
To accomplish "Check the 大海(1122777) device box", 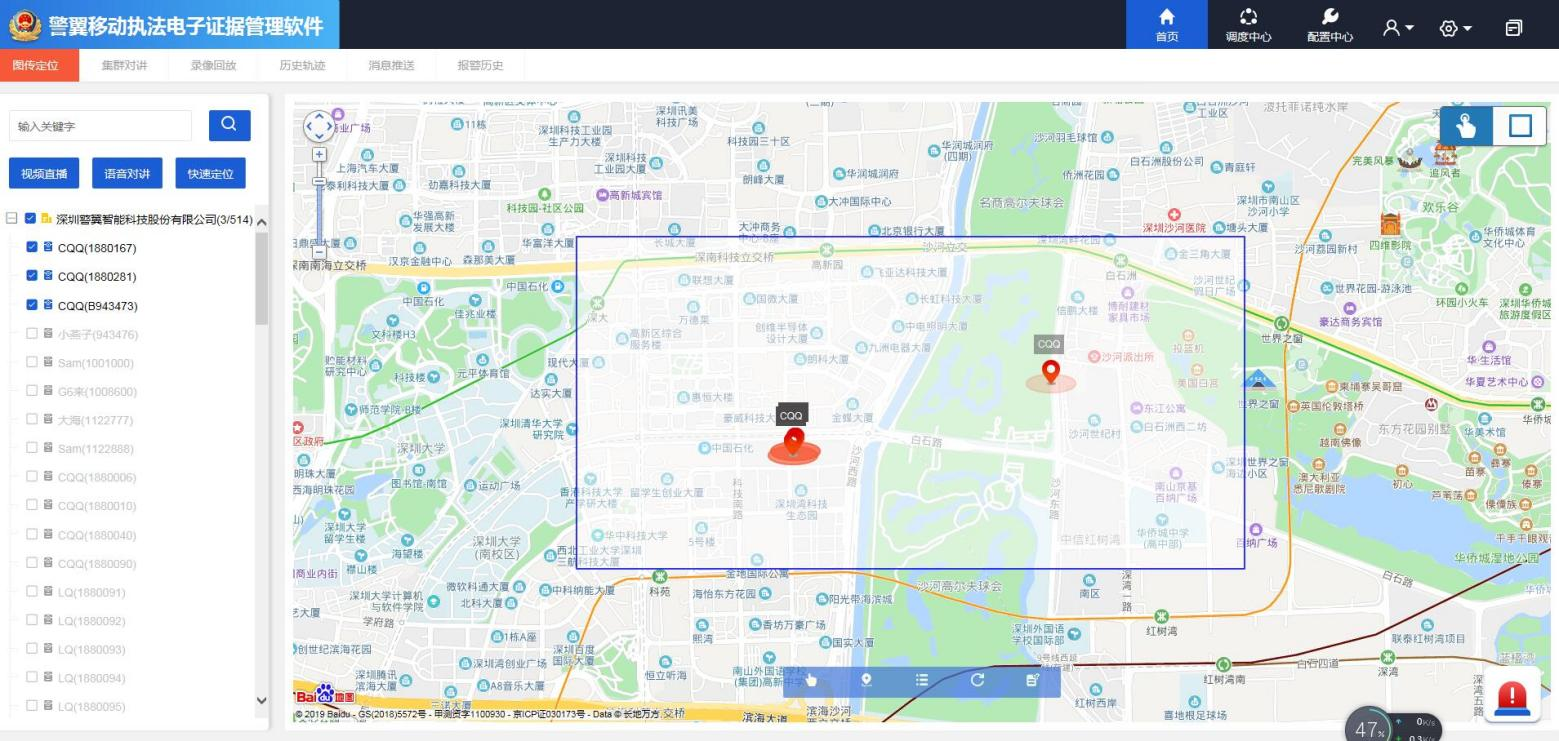I will 32,419.
